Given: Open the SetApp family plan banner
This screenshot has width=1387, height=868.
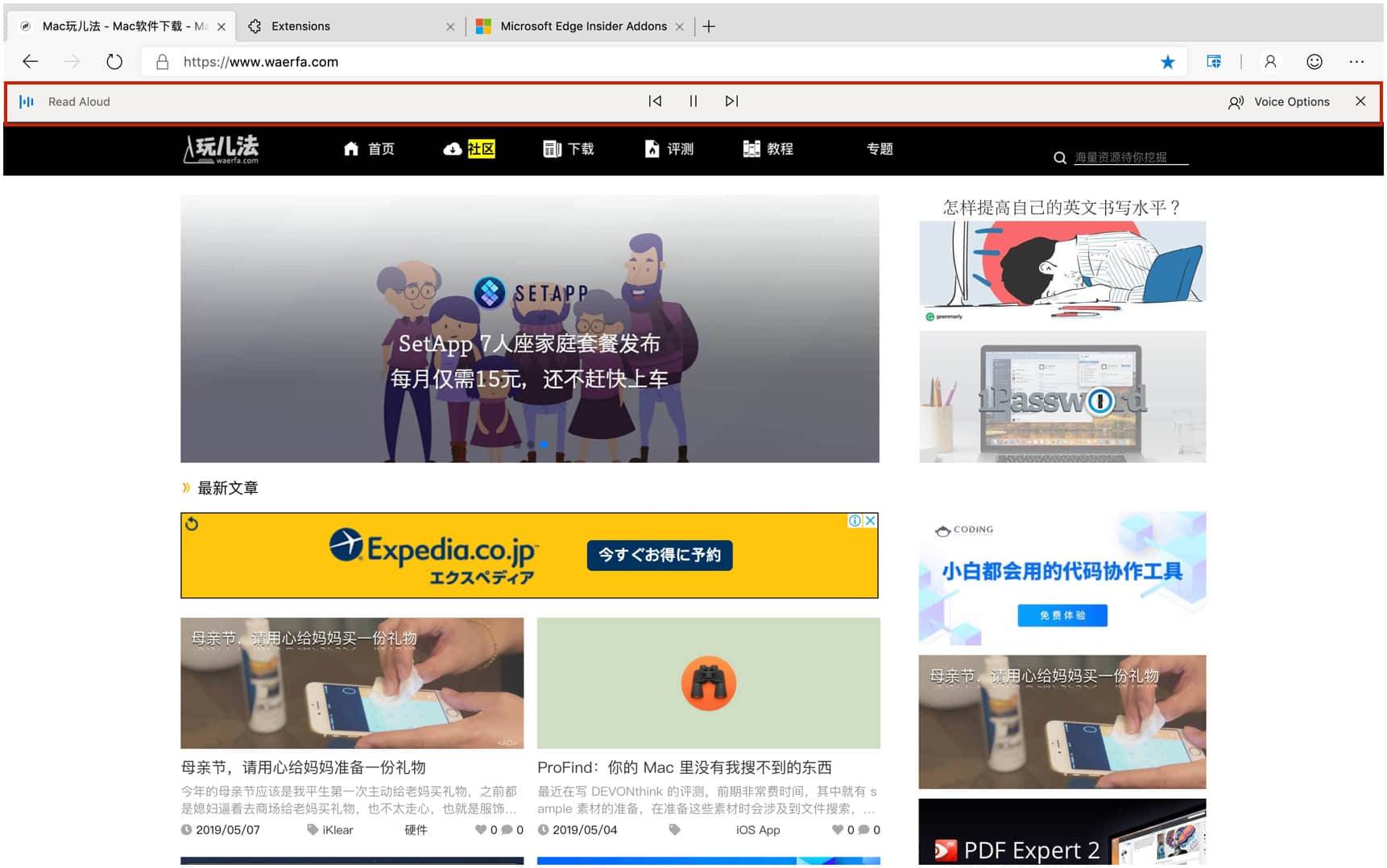Looking at the screenshot, I should pyautogui.click(x=530, y=329).
